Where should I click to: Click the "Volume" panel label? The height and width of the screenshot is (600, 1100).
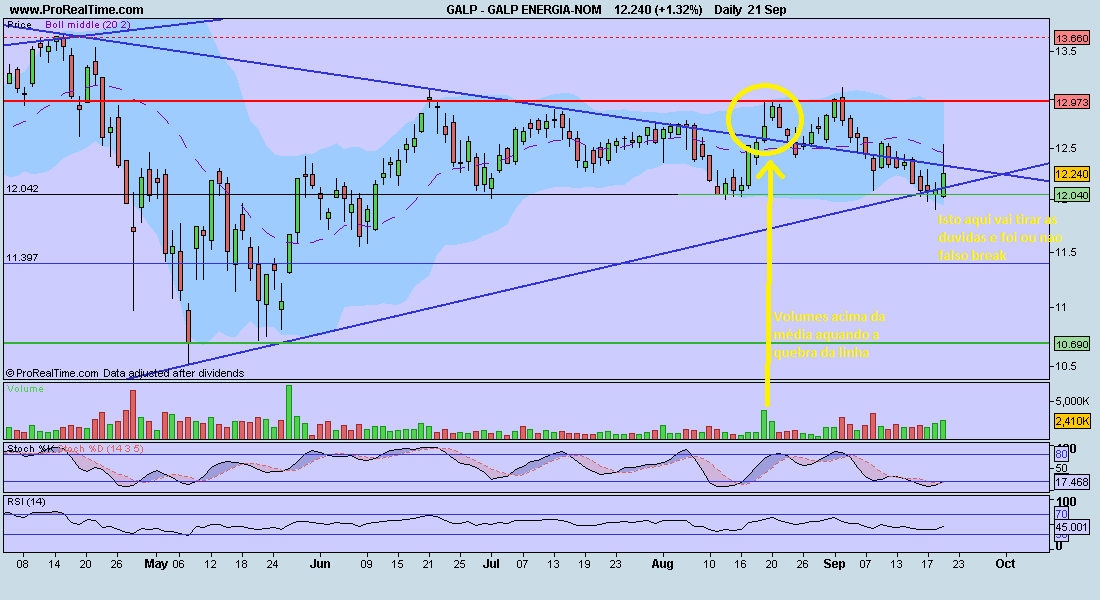click(25, 389)
